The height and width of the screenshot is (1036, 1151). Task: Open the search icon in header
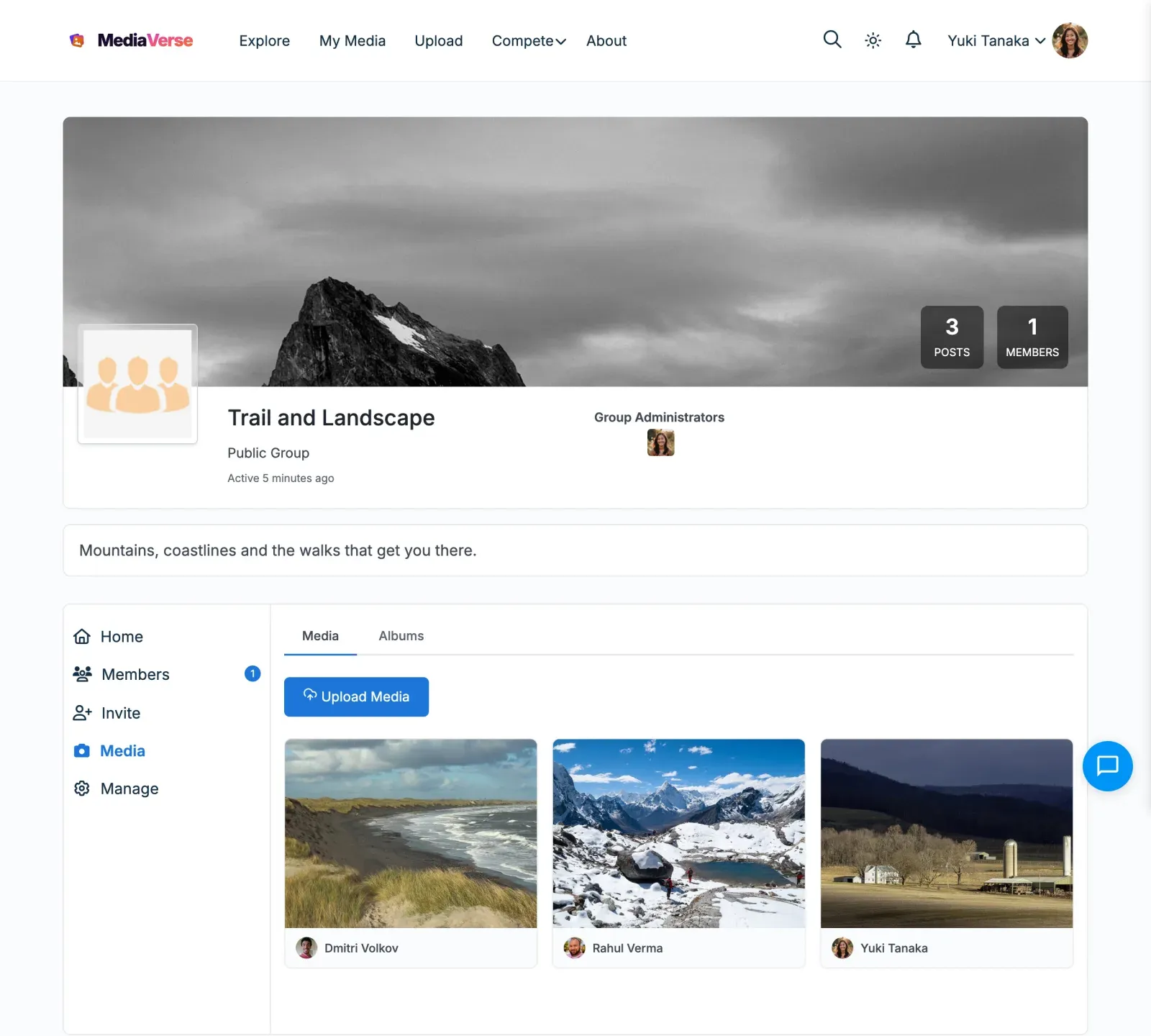pos(832,40)
